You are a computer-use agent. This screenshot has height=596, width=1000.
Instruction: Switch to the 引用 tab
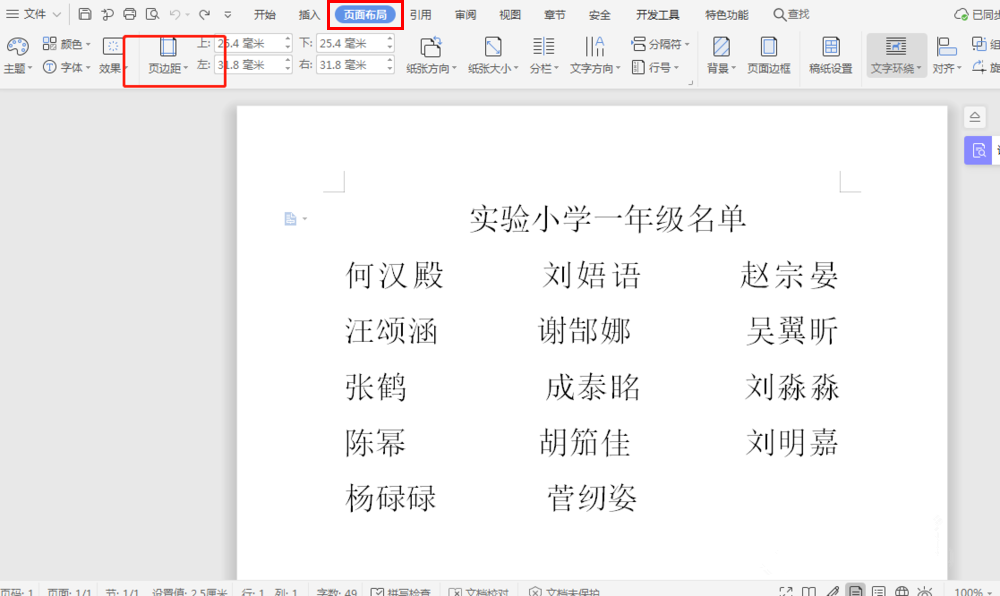coord(420,15)
